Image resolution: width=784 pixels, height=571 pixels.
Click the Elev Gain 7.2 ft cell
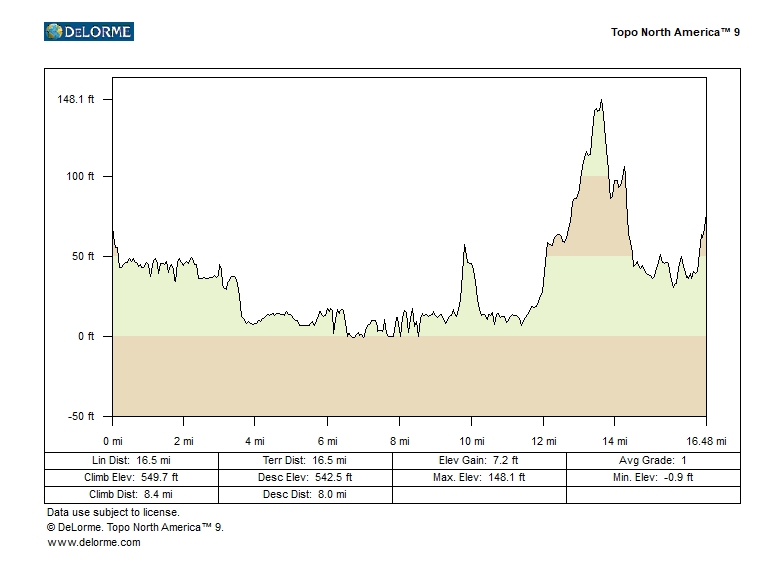pos(479,461)
